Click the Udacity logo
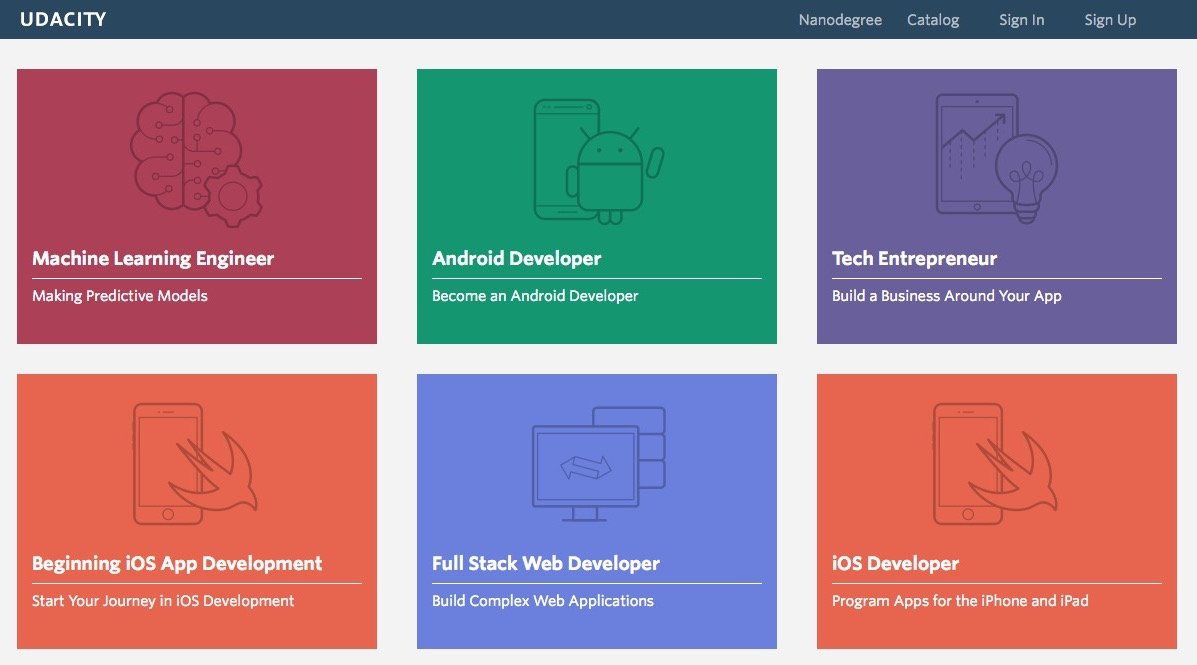This screenshot has width=1197, height=665. (x=63, y=20)
